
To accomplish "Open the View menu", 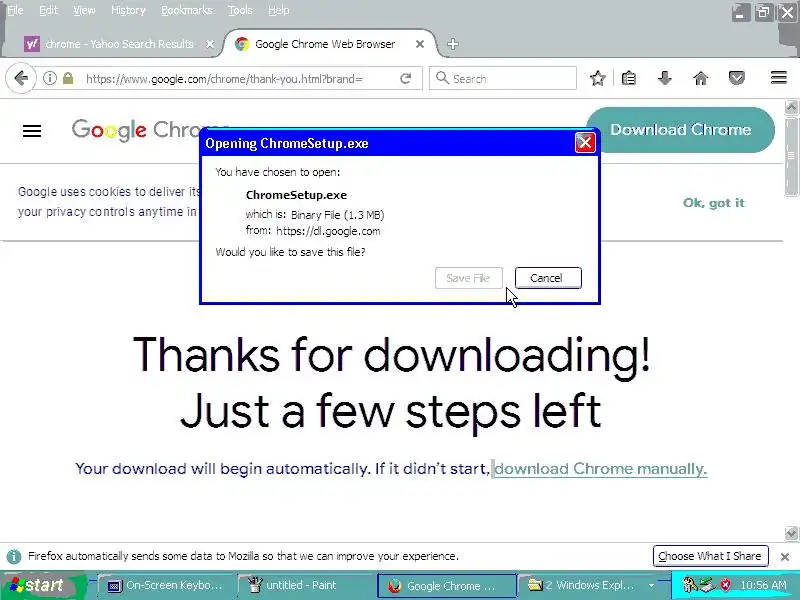I will (84, 10).
